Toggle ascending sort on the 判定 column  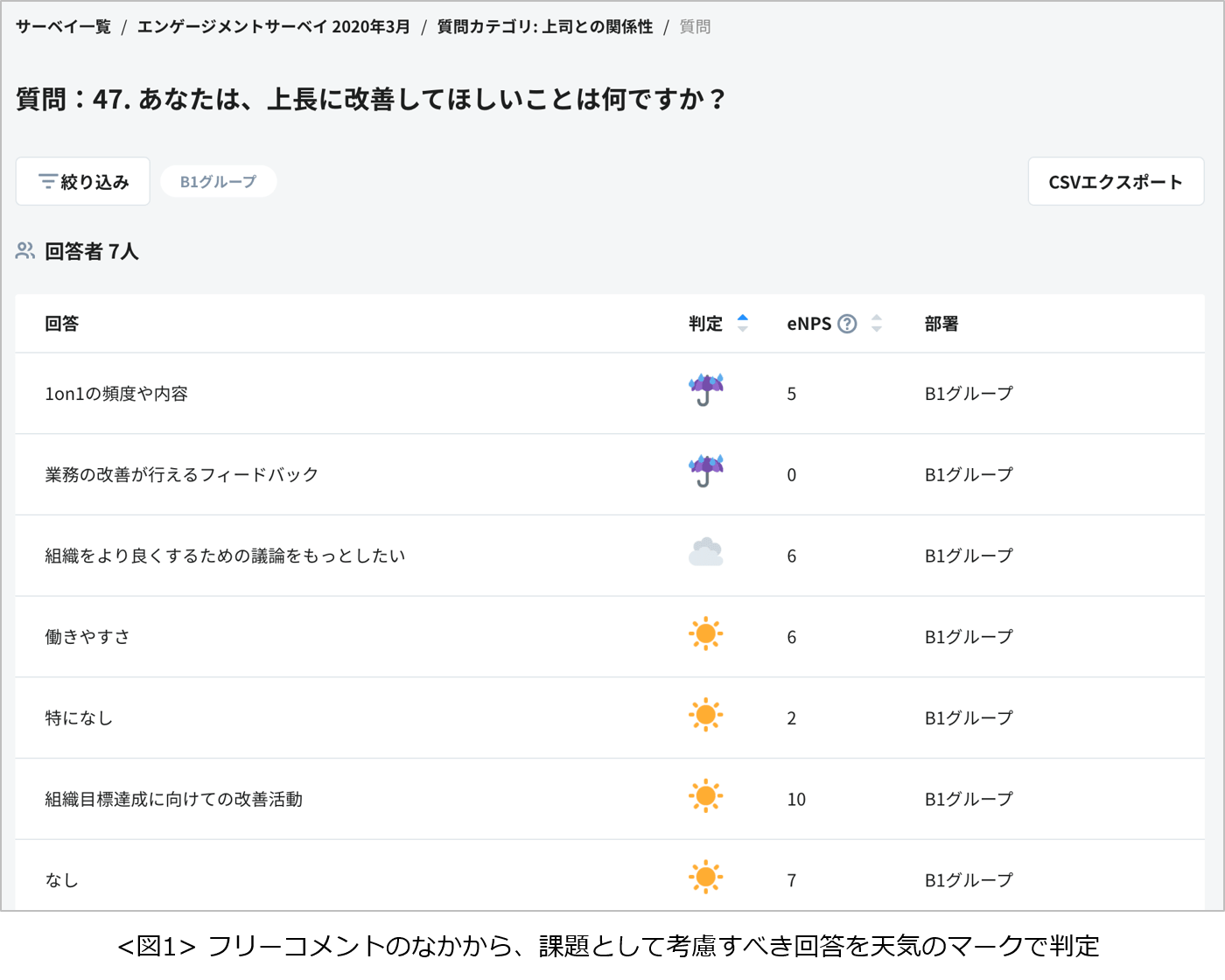pyautogui.click(x=742, y=317)
